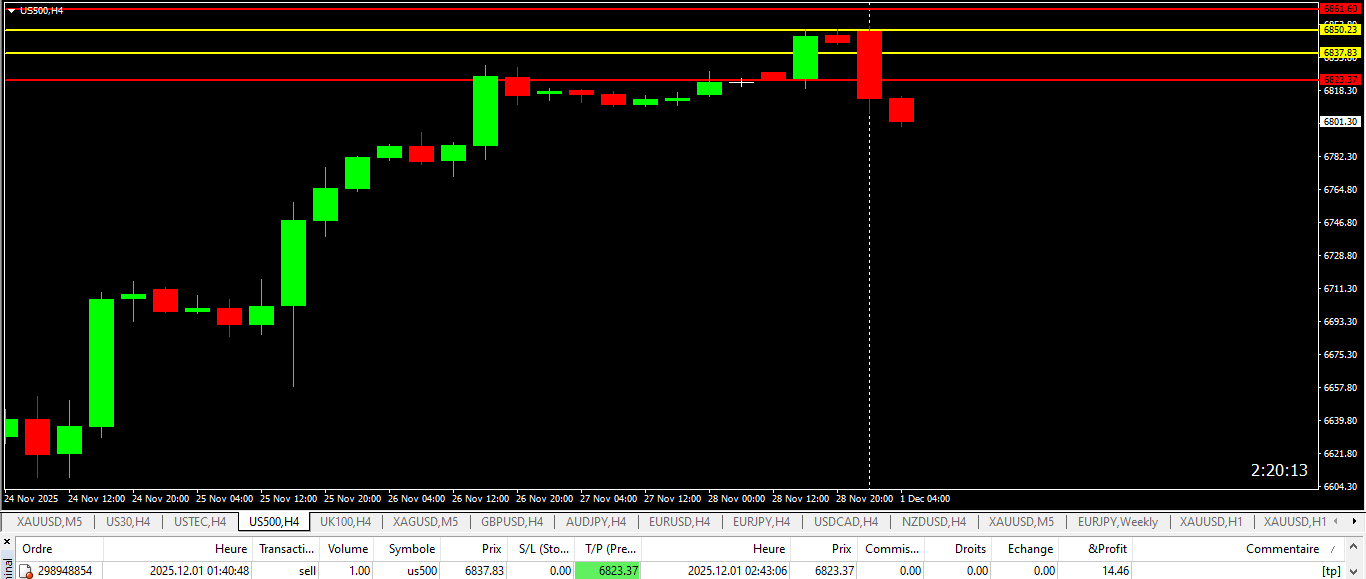
Task: Select the top red line at 6861.60
Action: [x=660, y=8]
